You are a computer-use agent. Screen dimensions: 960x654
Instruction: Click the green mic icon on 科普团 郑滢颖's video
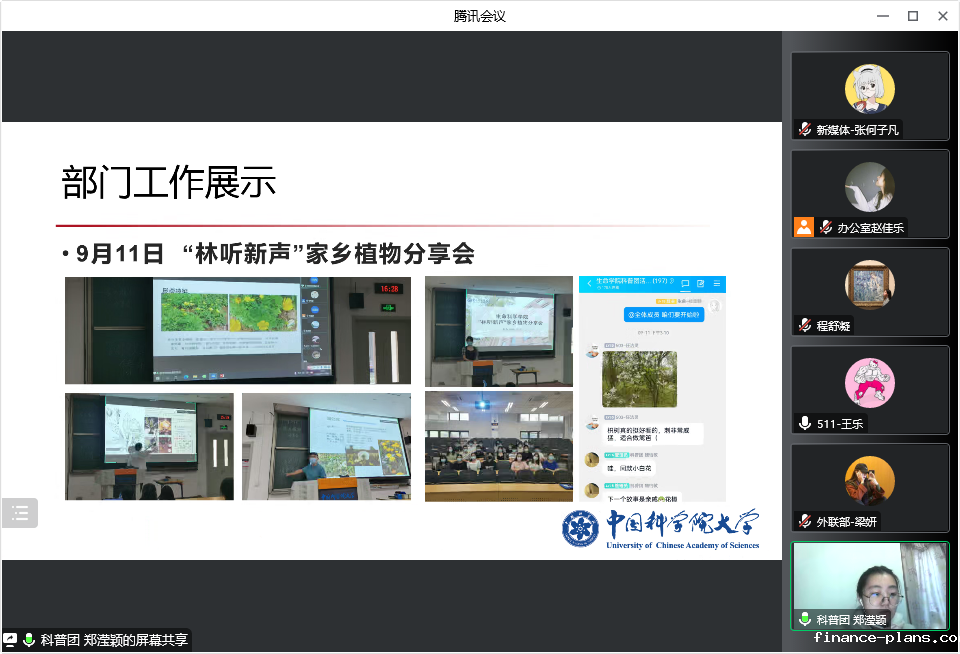[x=805, y=619]
